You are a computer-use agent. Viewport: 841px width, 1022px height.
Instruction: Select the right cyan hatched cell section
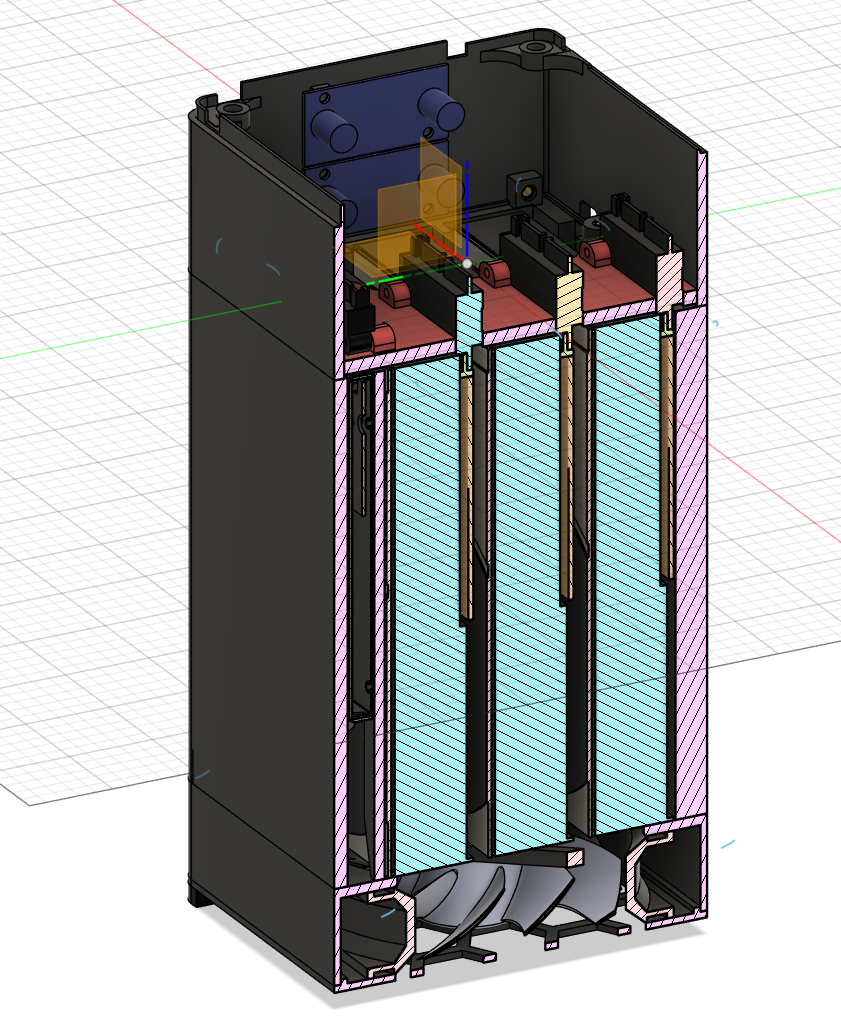(x=631, y=577)
